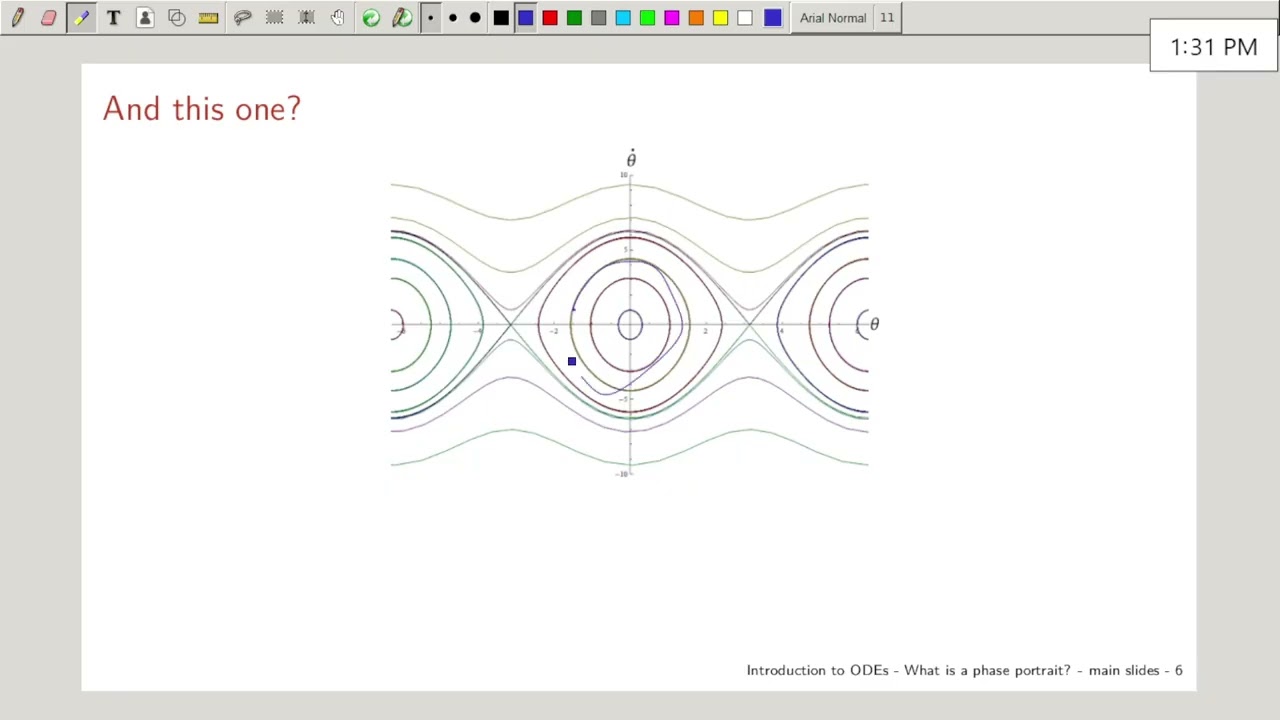
Task: Pick the black color swatch
Action: [501, 18]
